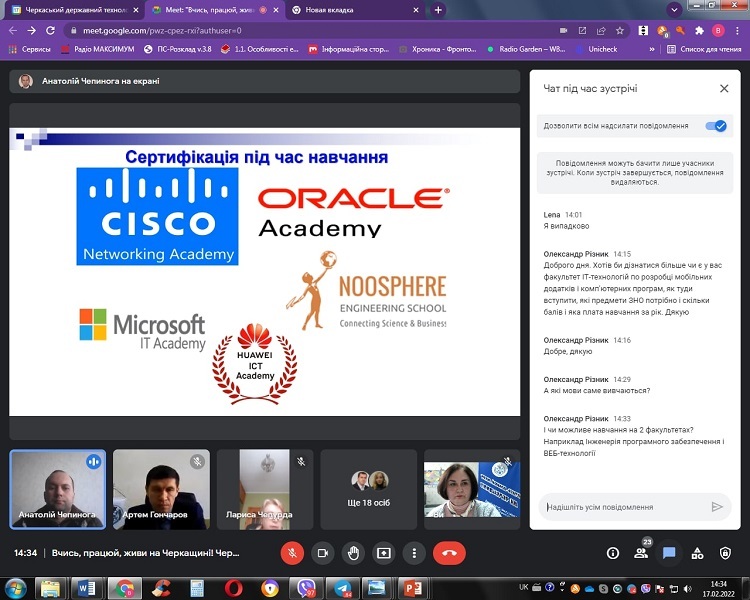Viewport: 750px width, 600px height.
Task: Click the Хроника - Фронто bookmark
Action: pyautogui.click(x=438, y=49)
